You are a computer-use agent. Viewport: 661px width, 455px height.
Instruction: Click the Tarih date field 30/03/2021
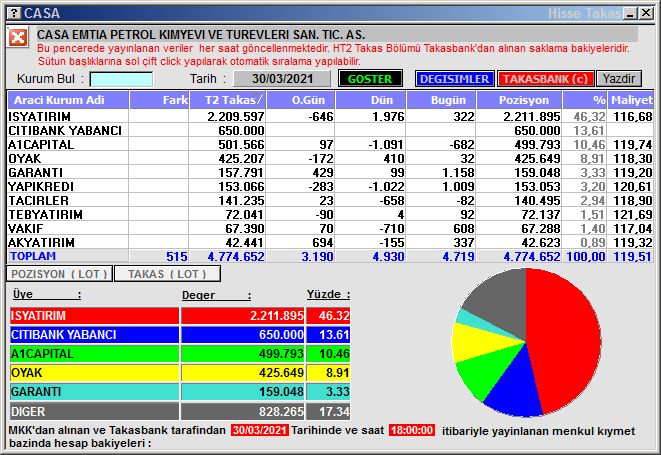(x=282, y=79)
